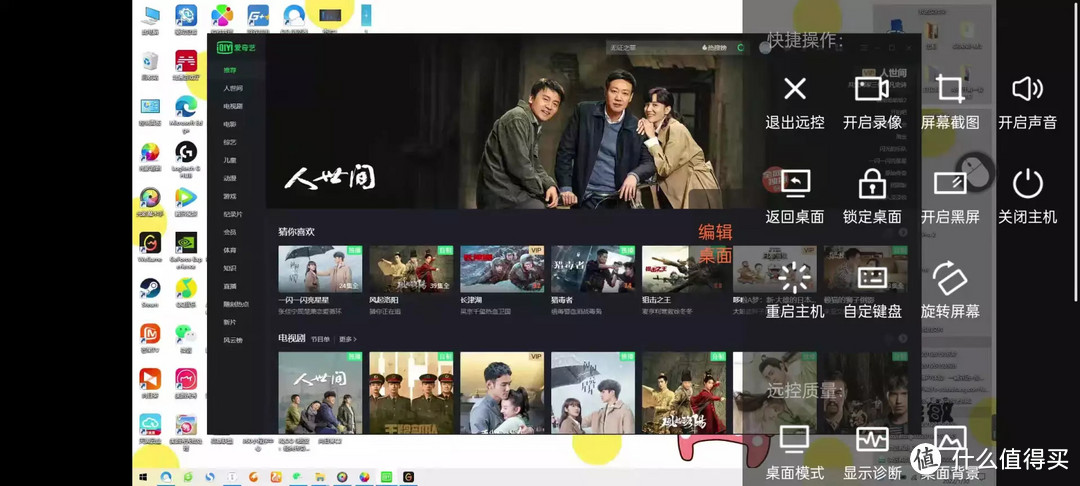Viewport: 1080px width, 486px height.
Task: Tap the 退出远控 X icon
Action: tap(795, 89)
